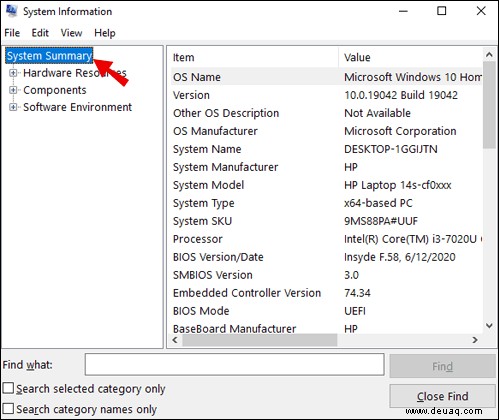Click the value UEFI
The height and width of the screenshot is (420, 499).
tap(355, 311)
